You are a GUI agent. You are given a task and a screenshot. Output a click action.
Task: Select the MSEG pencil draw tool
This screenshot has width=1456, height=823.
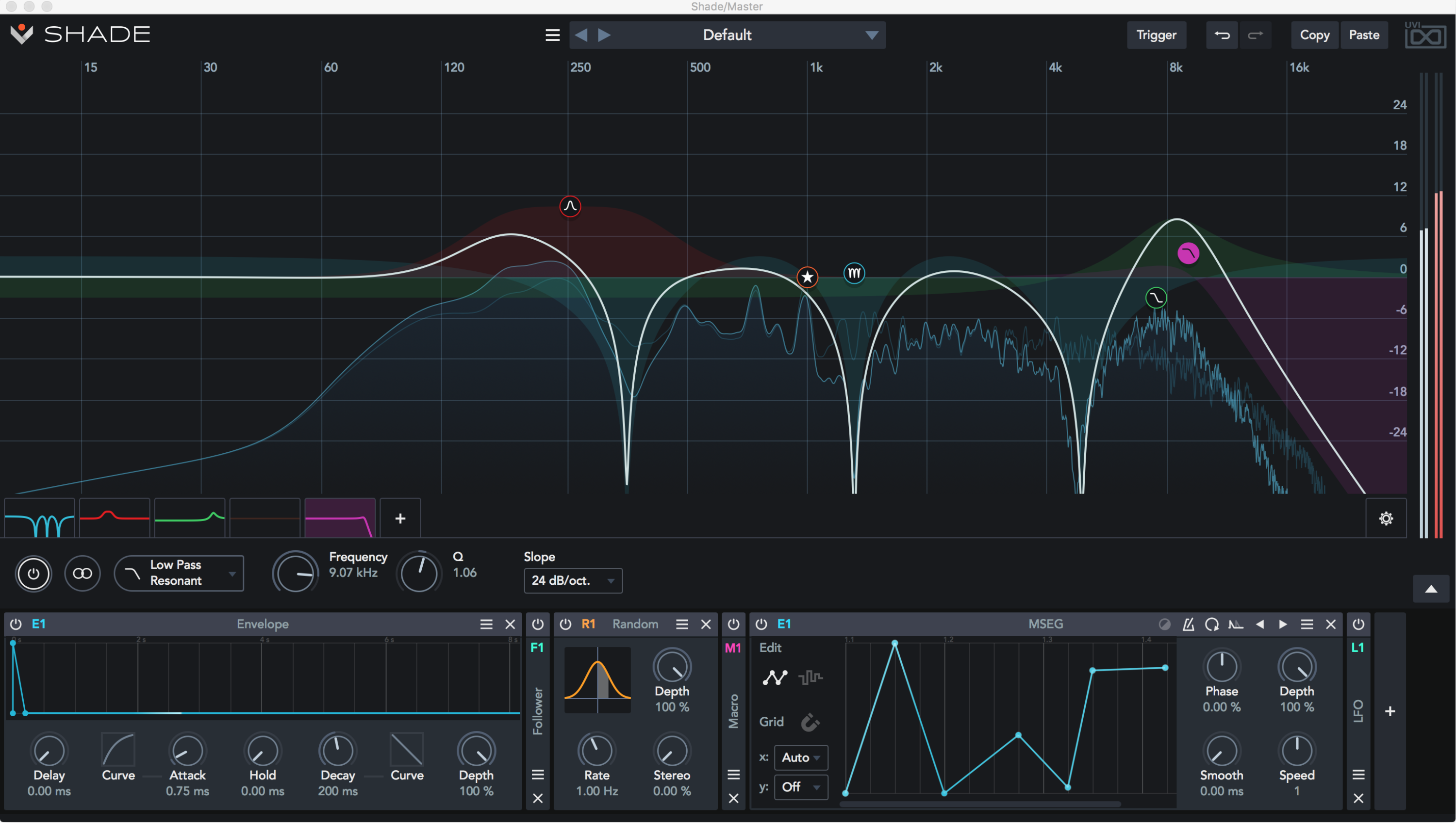tap(1189, 624)
